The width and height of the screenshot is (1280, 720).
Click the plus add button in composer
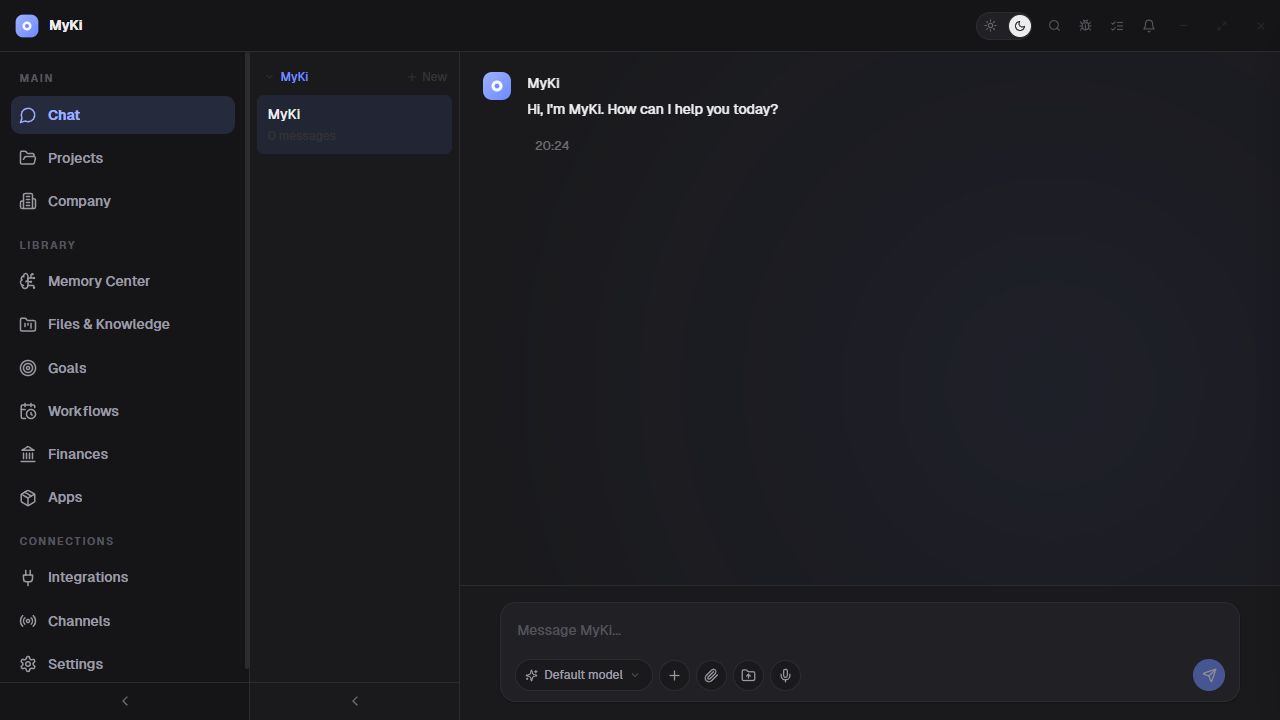point(674,675)
